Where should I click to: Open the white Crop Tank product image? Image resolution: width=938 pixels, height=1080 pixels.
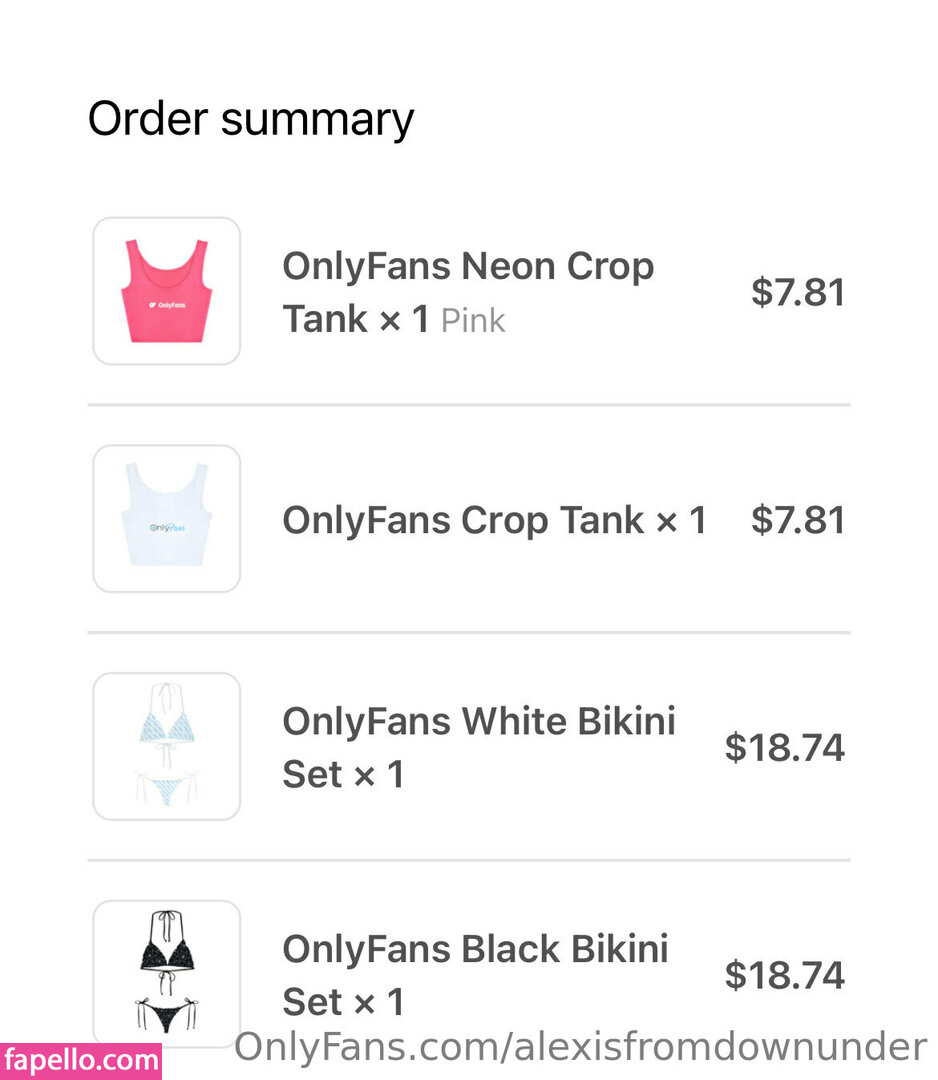(167, 518)
